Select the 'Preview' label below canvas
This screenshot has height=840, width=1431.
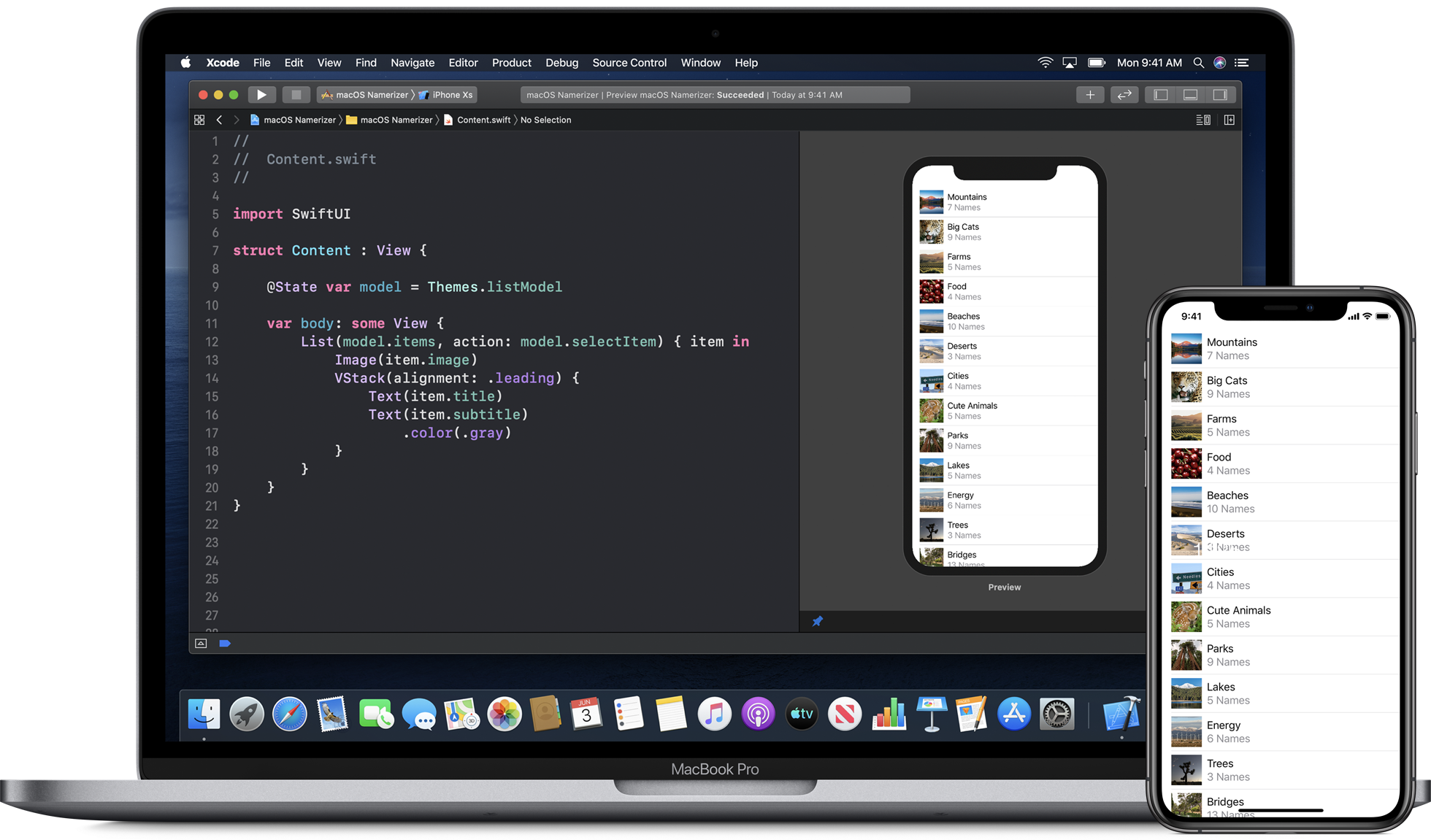point(1003,587)
